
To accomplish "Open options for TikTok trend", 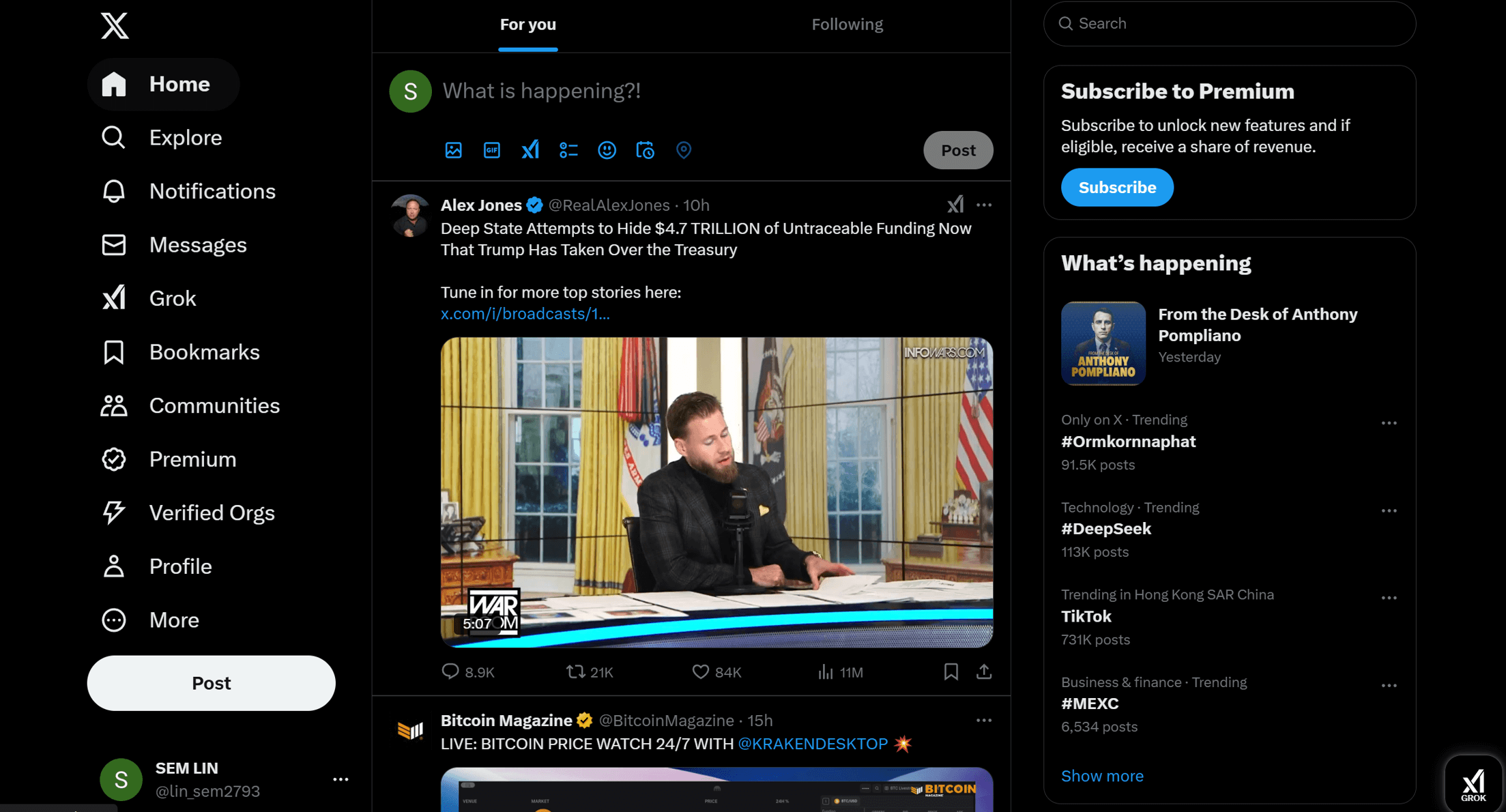I will click(1389, 598).
